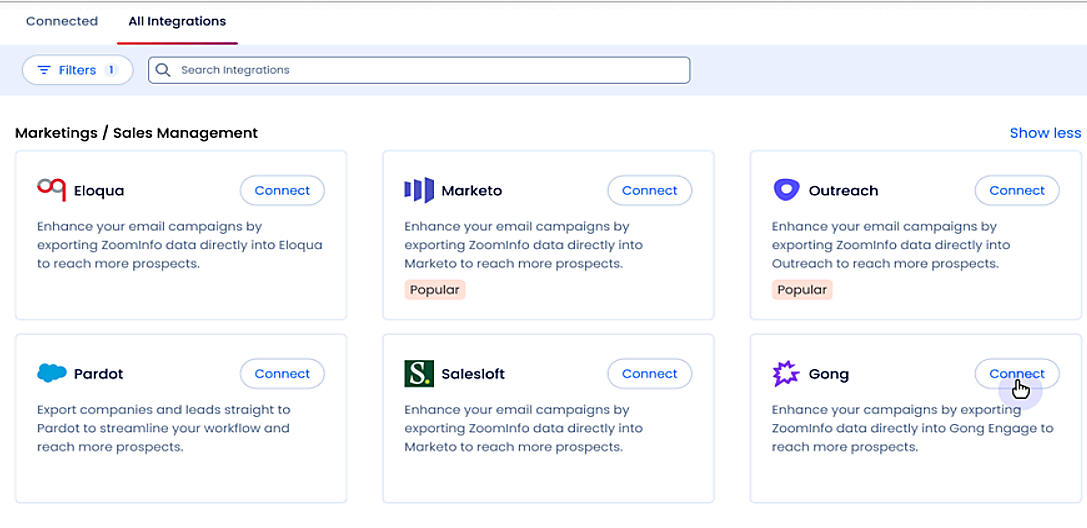The image size is (1087, 528).
Task: Click the Popular tag on Marketo card
Action: pos(435,290)
